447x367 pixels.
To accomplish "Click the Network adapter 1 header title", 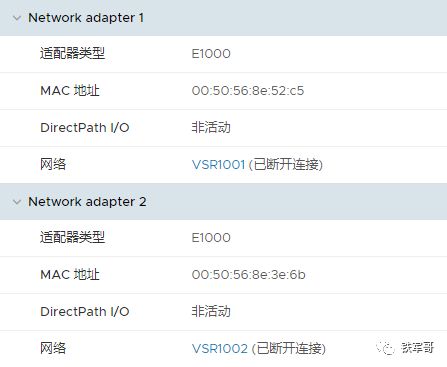I will (x=86, y=18).
